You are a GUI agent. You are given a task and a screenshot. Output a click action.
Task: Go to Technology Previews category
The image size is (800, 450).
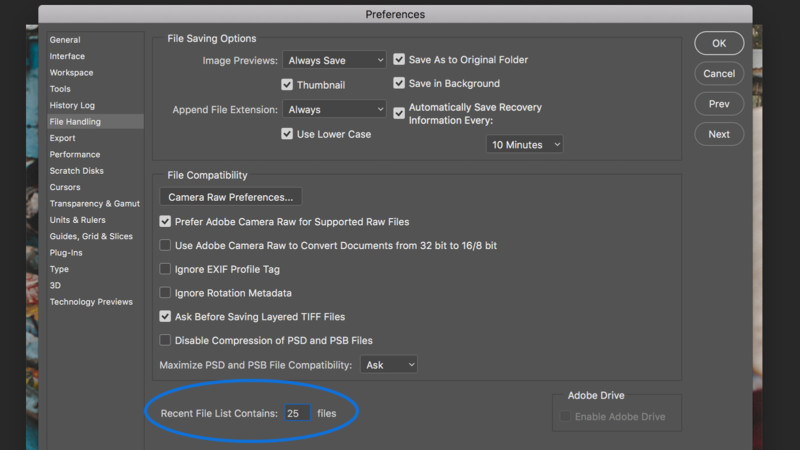(91, 302)
